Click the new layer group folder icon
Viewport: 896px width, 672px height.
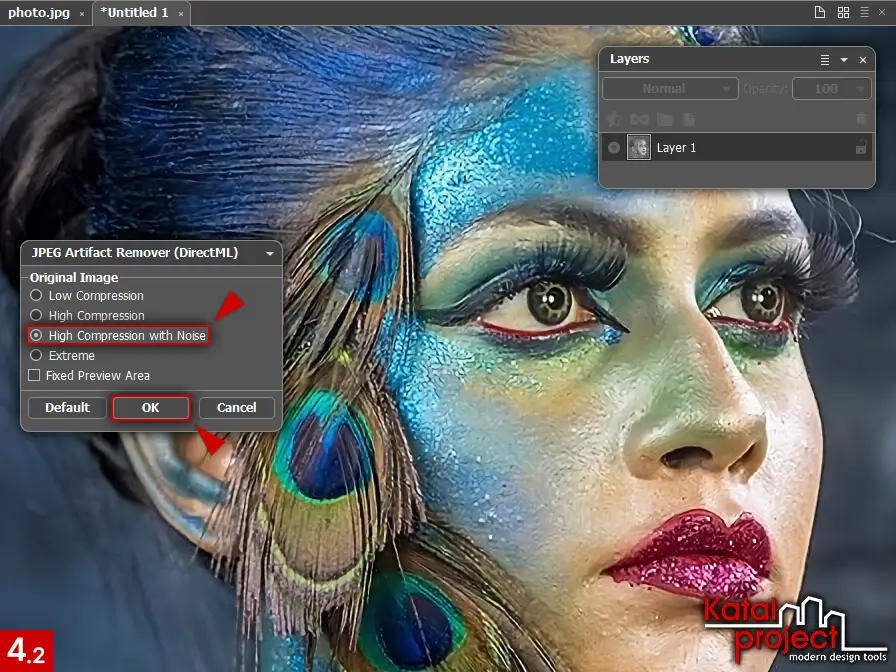664,119
